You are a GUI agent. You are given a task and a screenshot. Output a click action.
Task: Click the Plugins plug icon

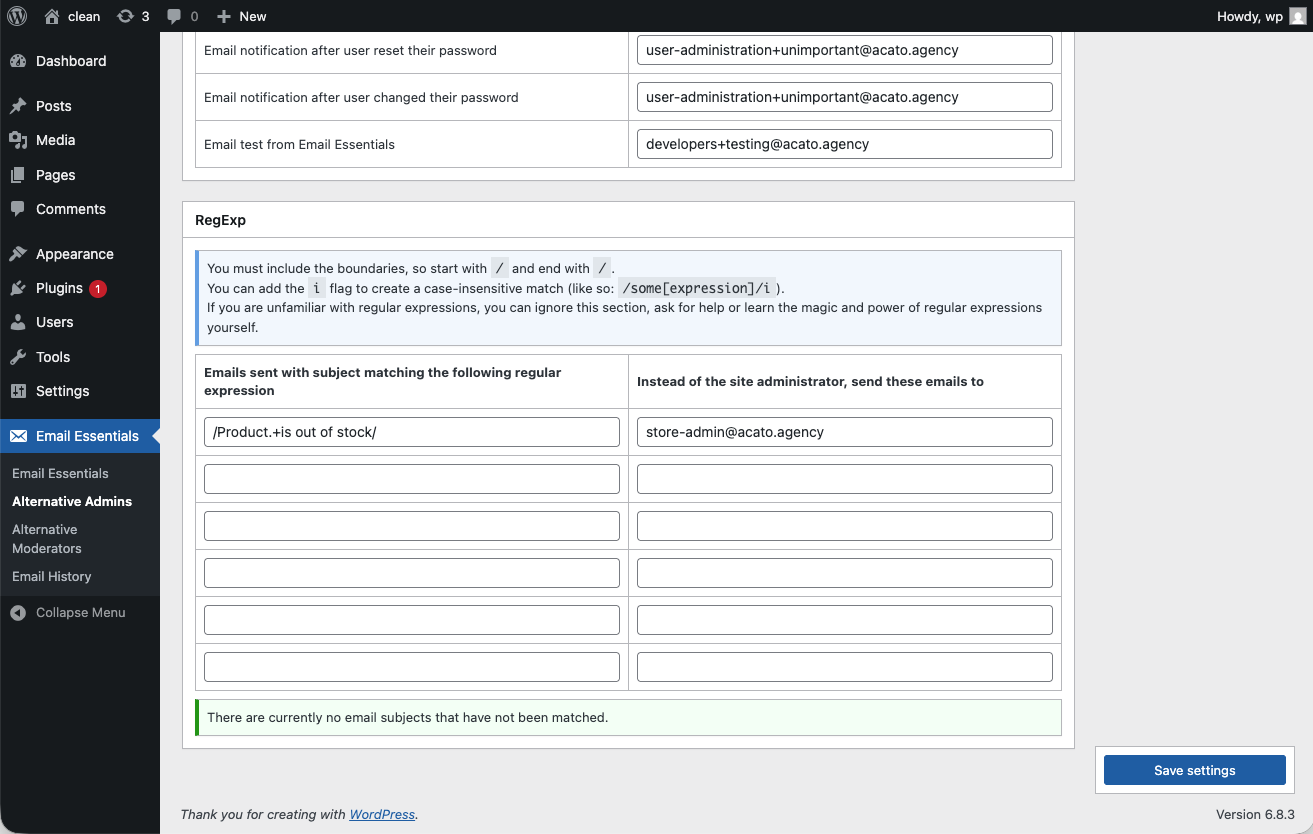[18, 288]
